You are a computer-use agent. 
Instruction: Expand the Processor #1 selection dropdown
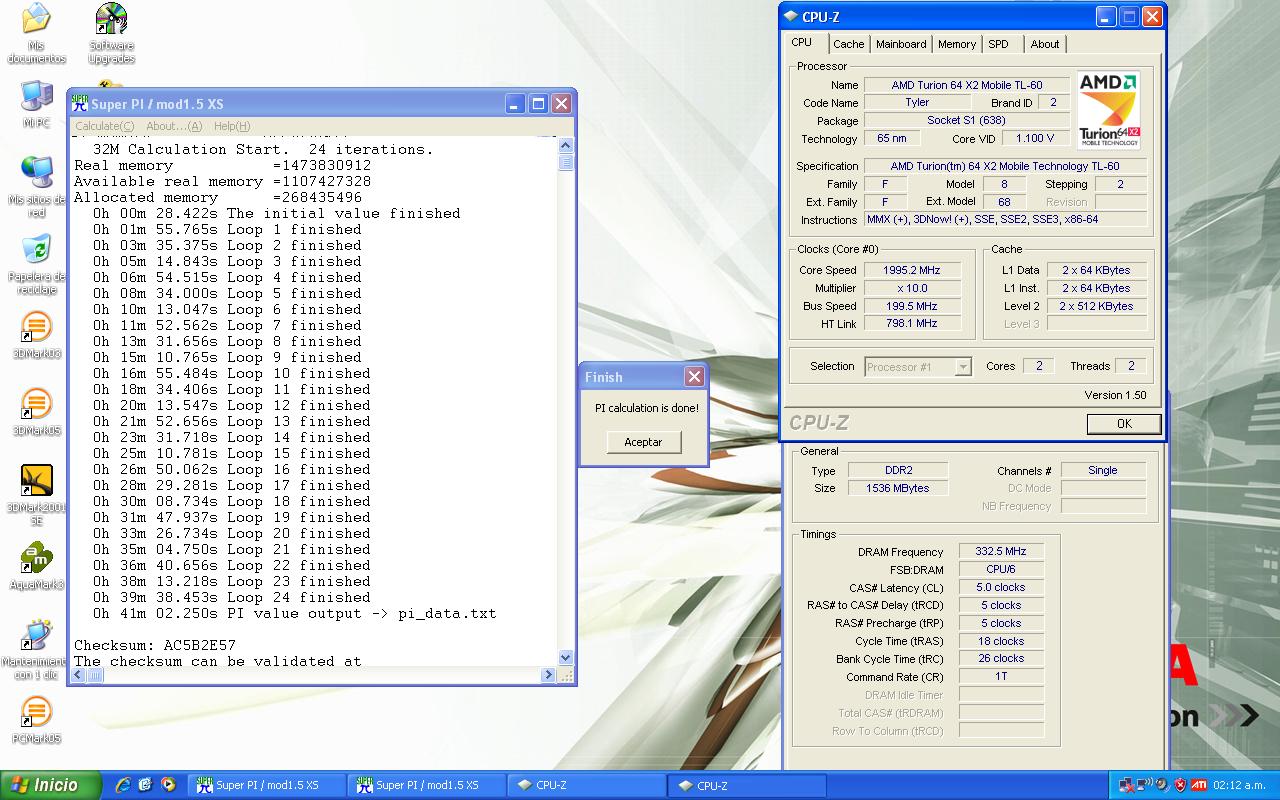click(963, 367)
